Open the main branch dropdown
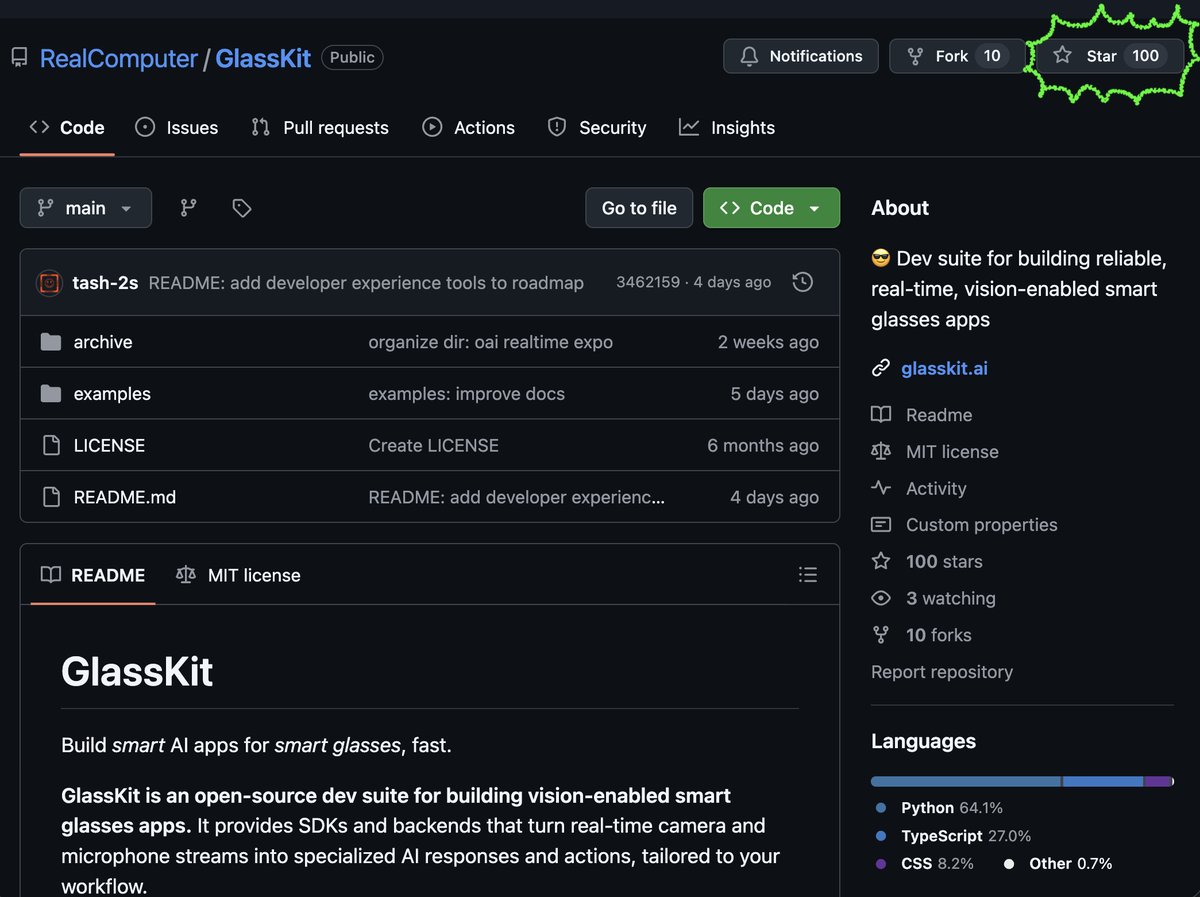 tap(86, 208)
